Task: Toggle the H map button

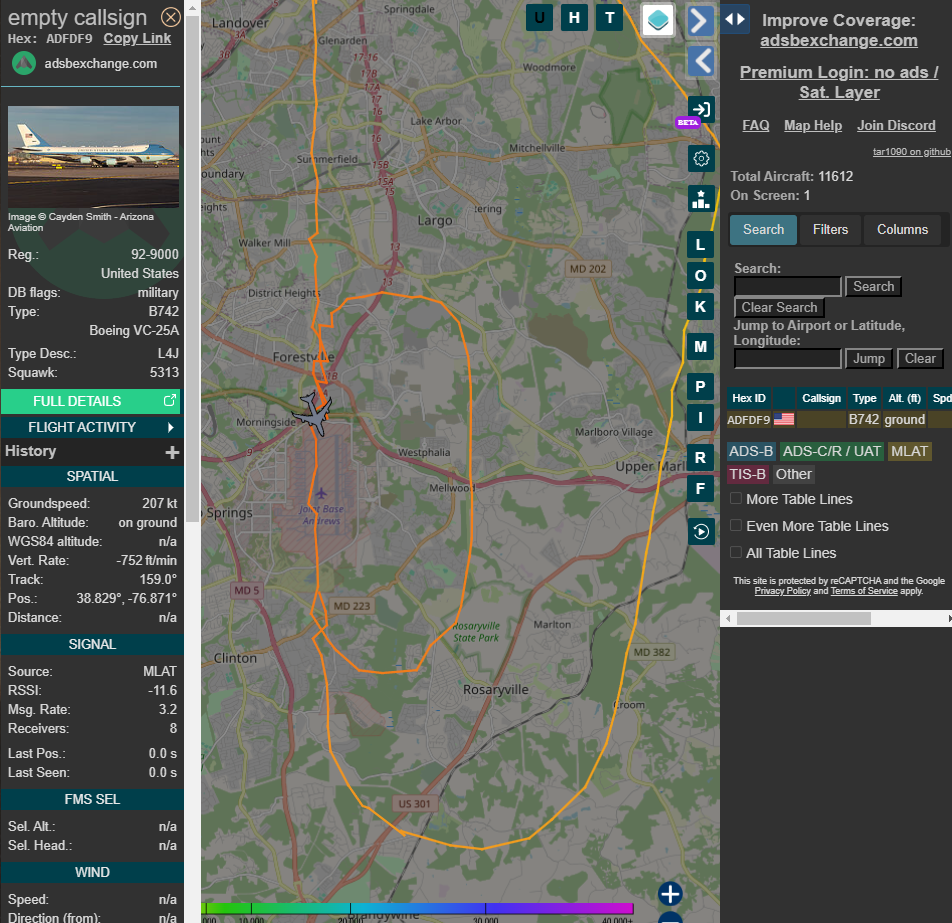Action: (574, 18)
